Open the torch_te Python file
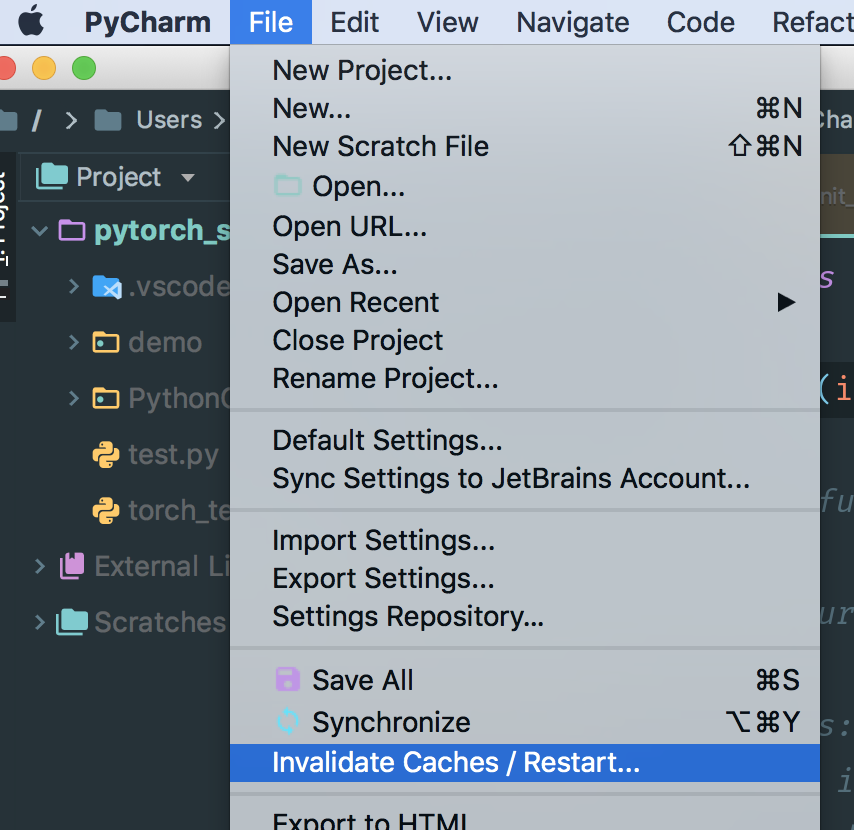The image size is (854, 830). pos(161,510)
